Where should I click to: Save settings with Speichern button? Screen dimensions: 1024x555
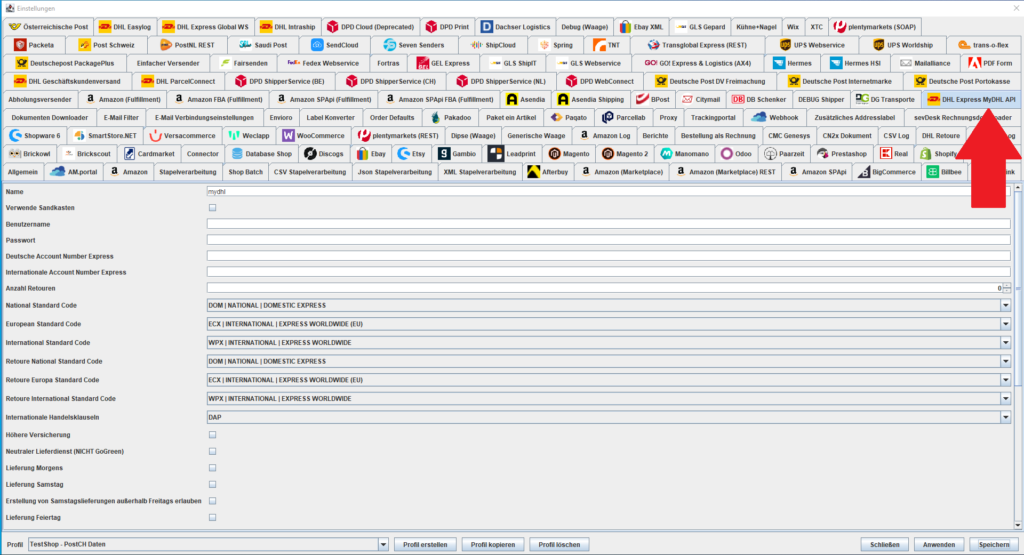point(993,545)
